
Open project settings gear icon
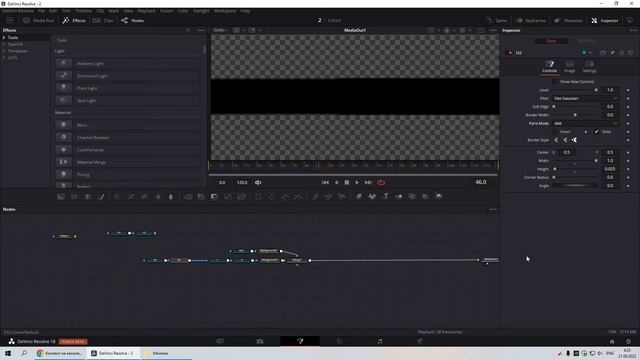click(x=629, y=342)
